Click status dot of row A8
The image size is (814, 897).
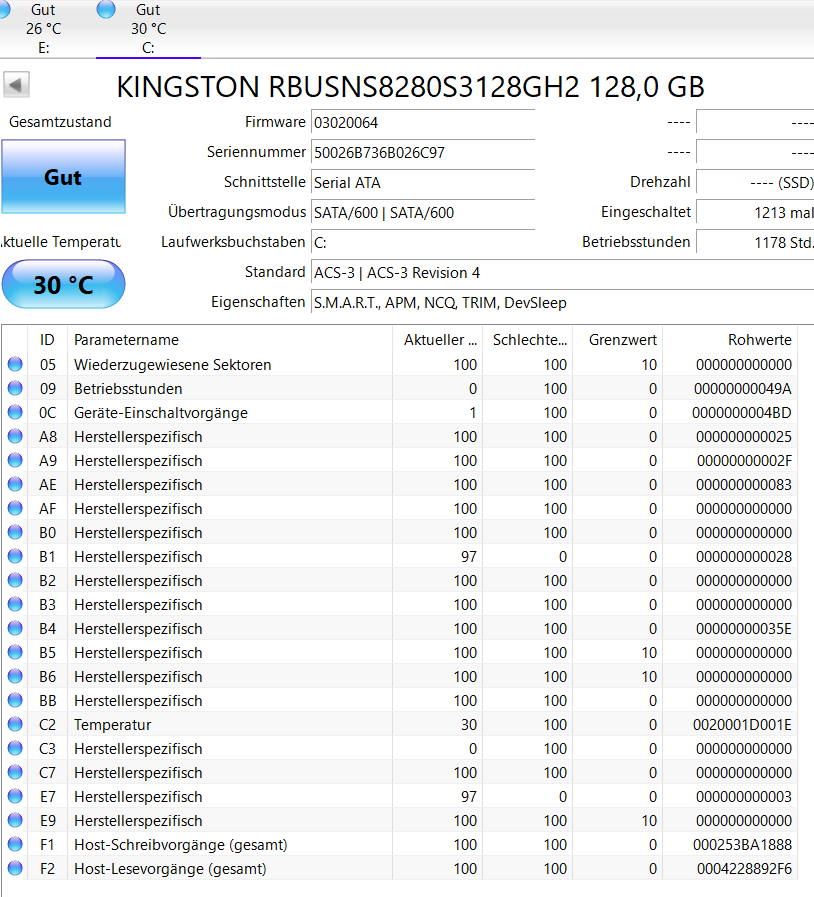[x=15, y=436]
